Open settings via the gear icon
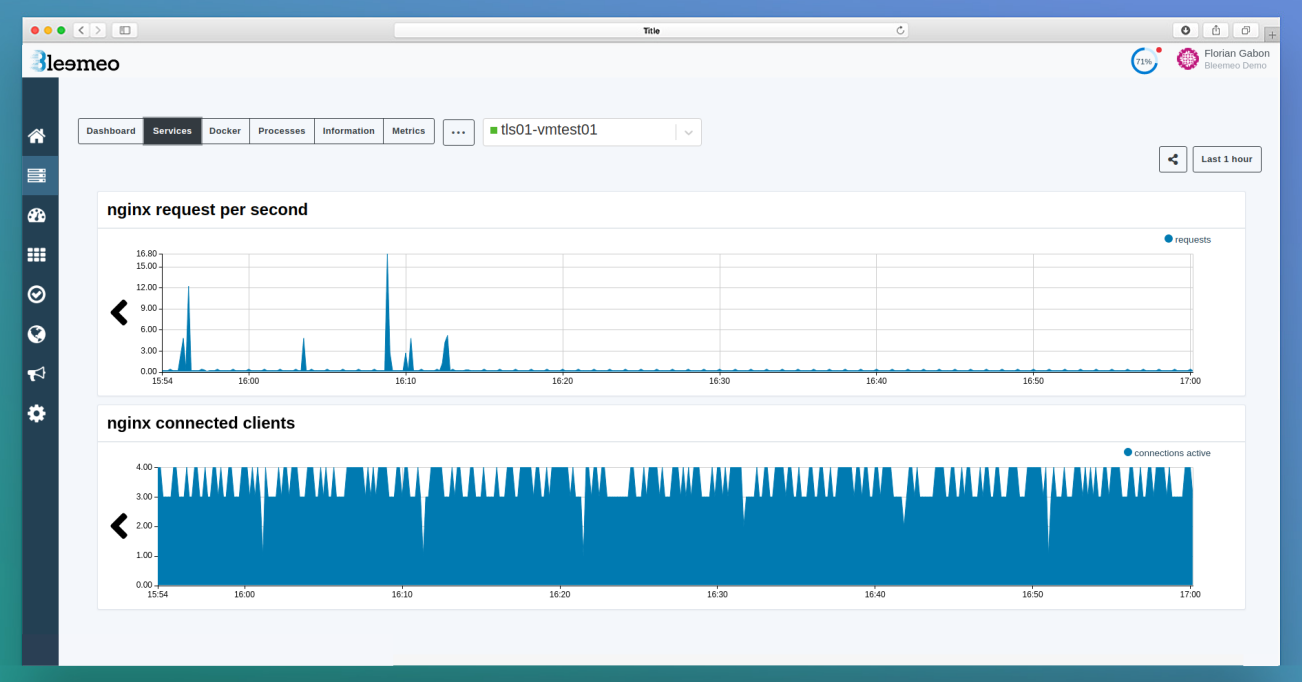 tap(37, 413)
